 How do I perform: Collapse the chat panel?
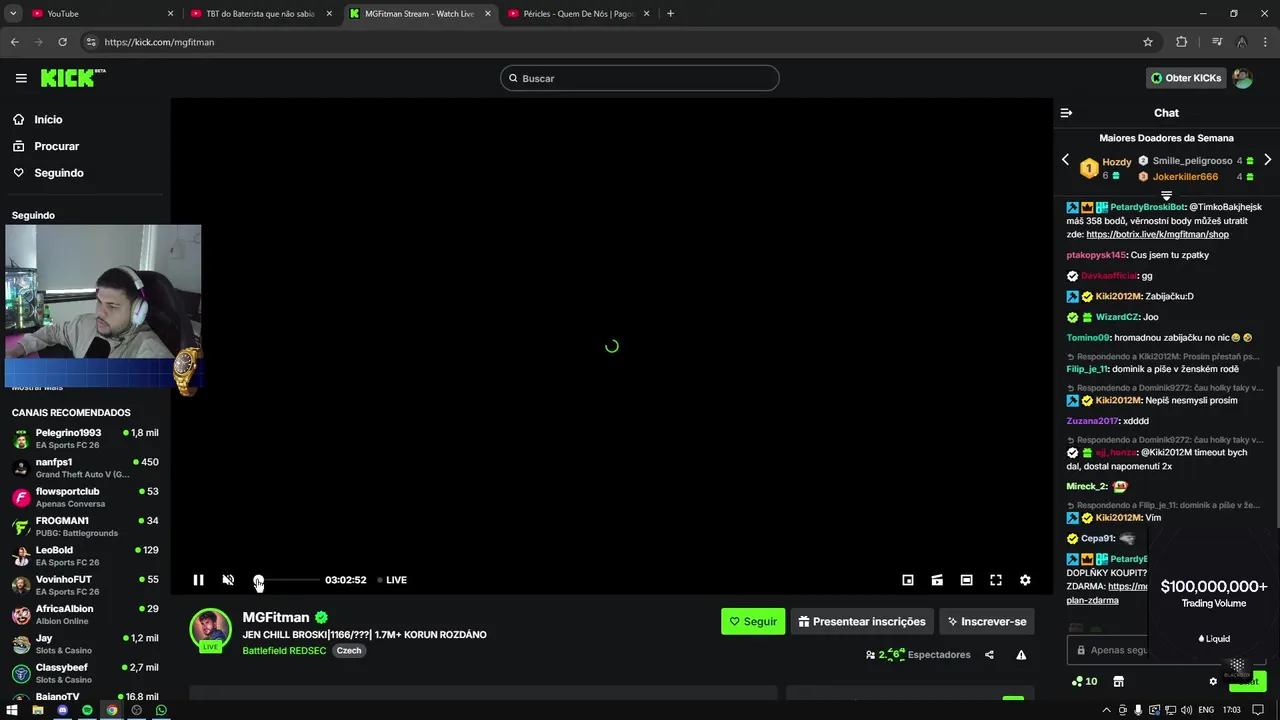click(x=1066, y=113)
